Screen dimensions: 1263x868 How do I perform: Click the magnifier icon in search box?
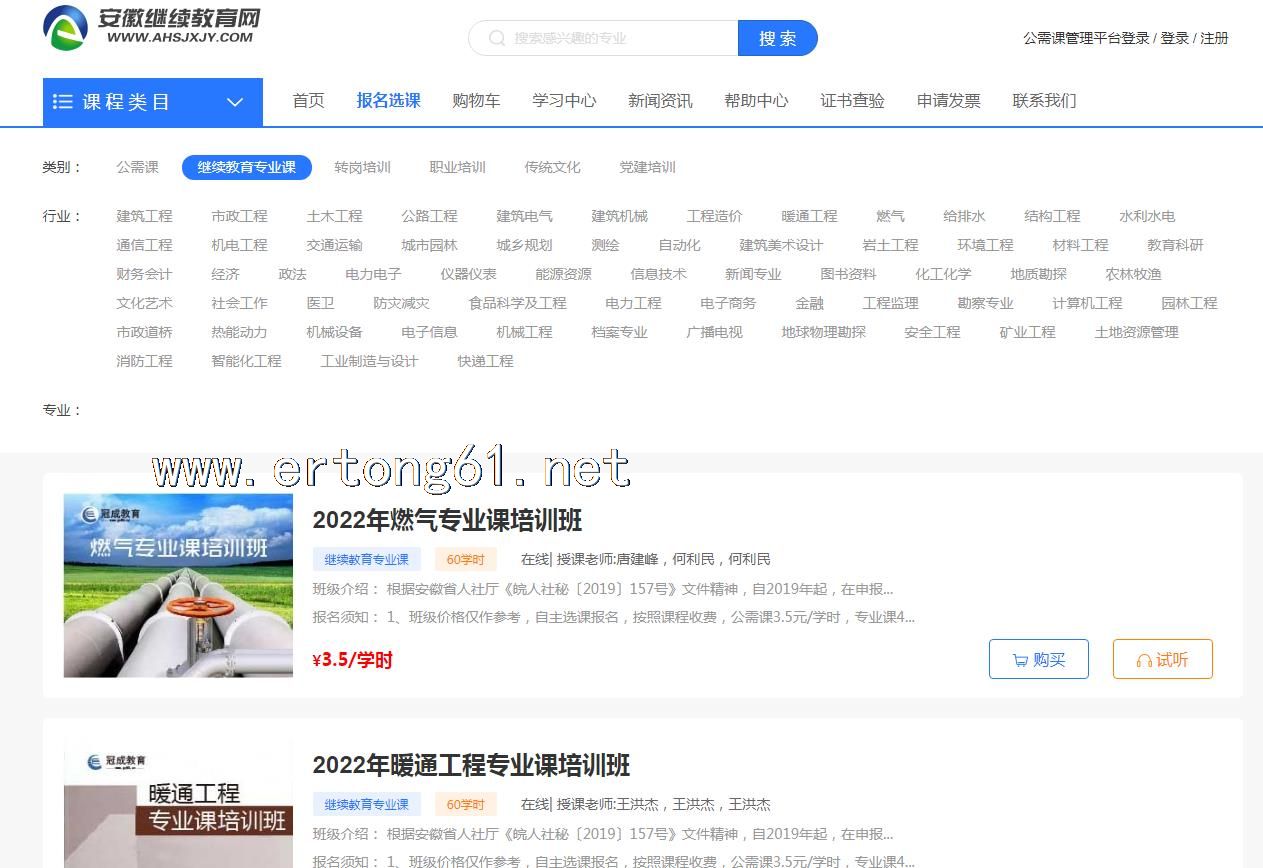pyautogui.click(x=497, y=38)
